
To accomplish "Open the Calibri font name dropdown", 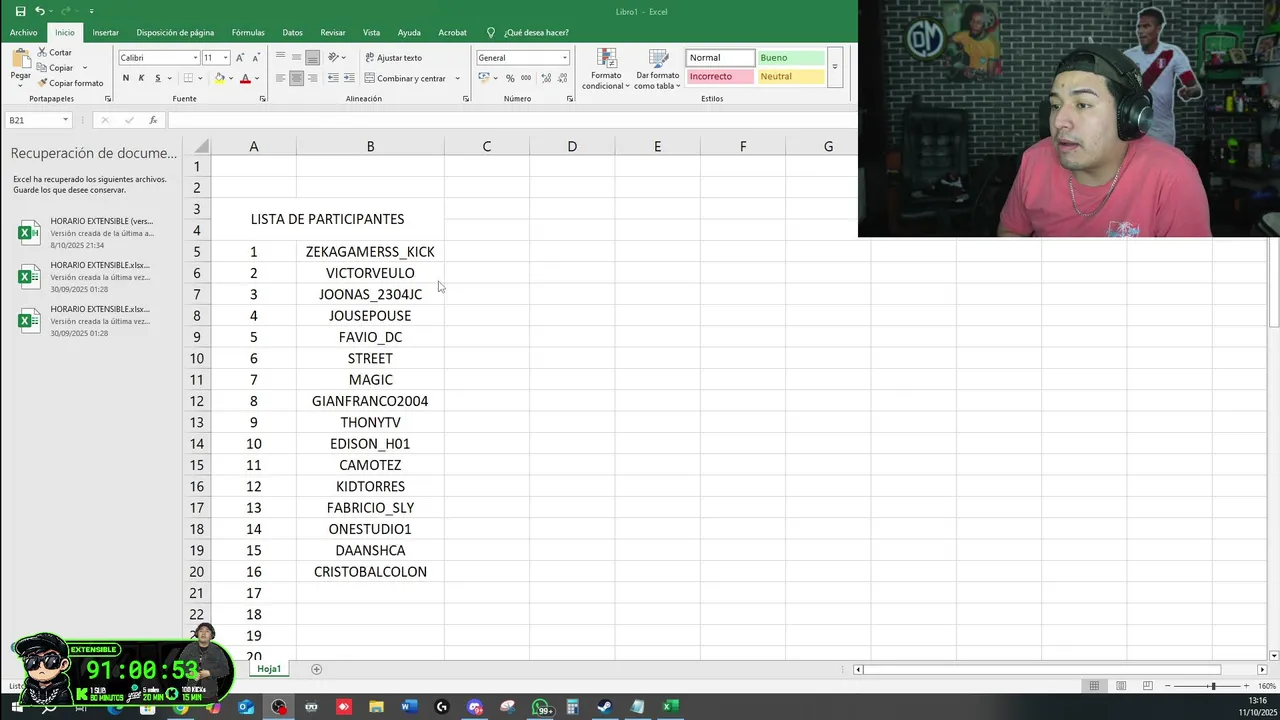I will tap(195, 57).
